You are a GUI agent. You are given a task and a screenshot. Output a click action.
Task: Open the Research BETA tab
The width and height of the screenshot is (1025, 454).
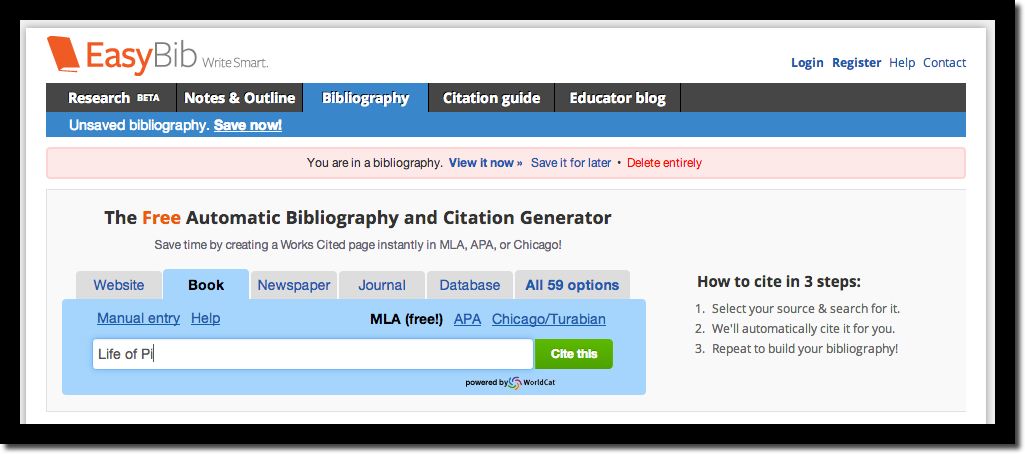[112, 98]
